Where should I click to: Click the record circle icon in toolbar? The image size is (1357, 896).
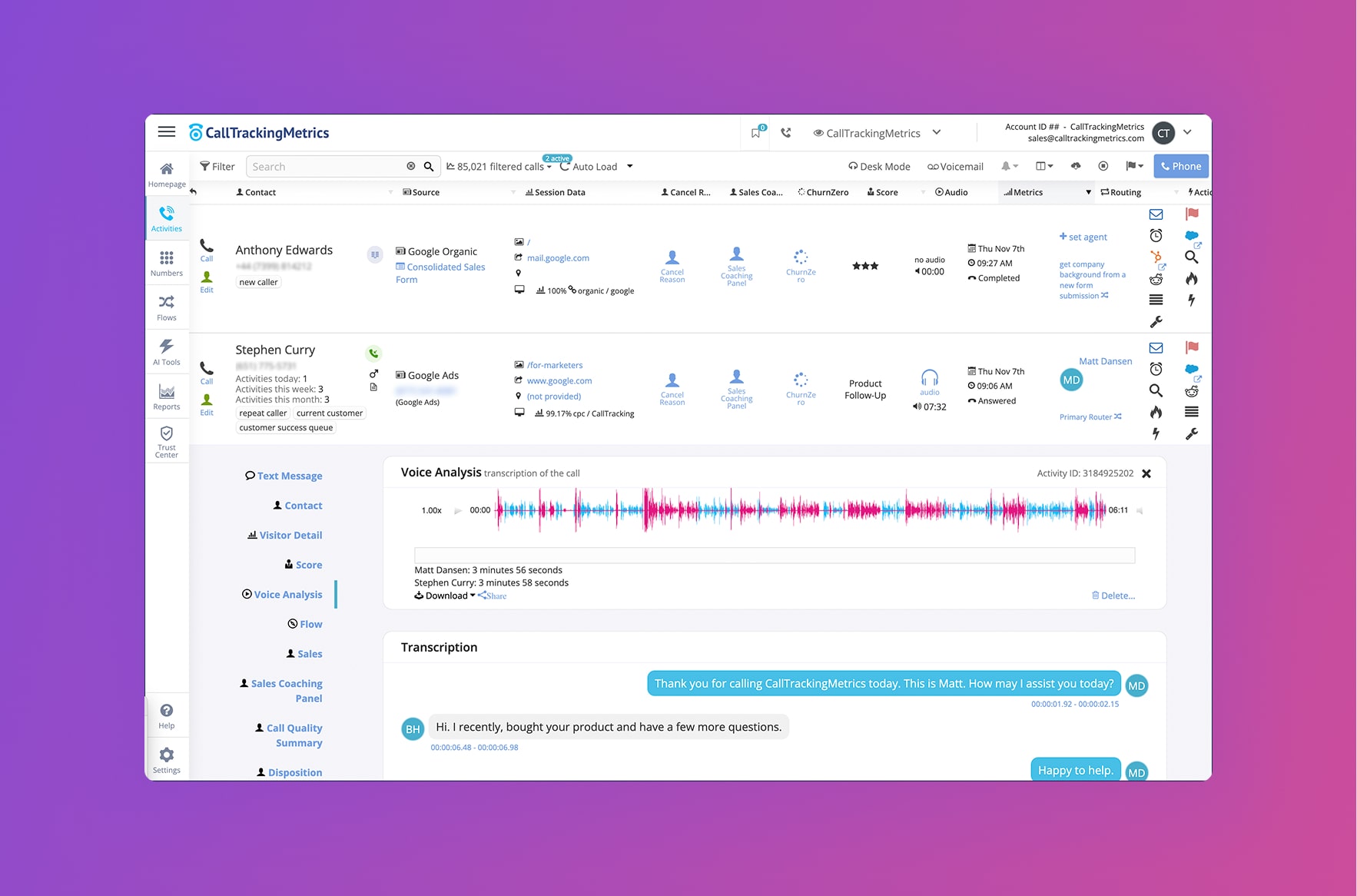(x=1103, y=166)
